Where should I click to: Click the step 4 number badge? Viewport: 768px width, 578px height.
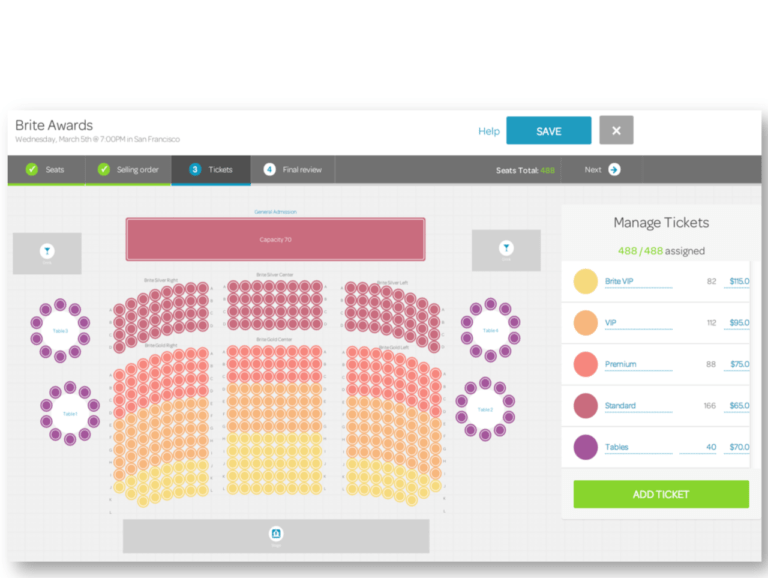pos(269,170)
